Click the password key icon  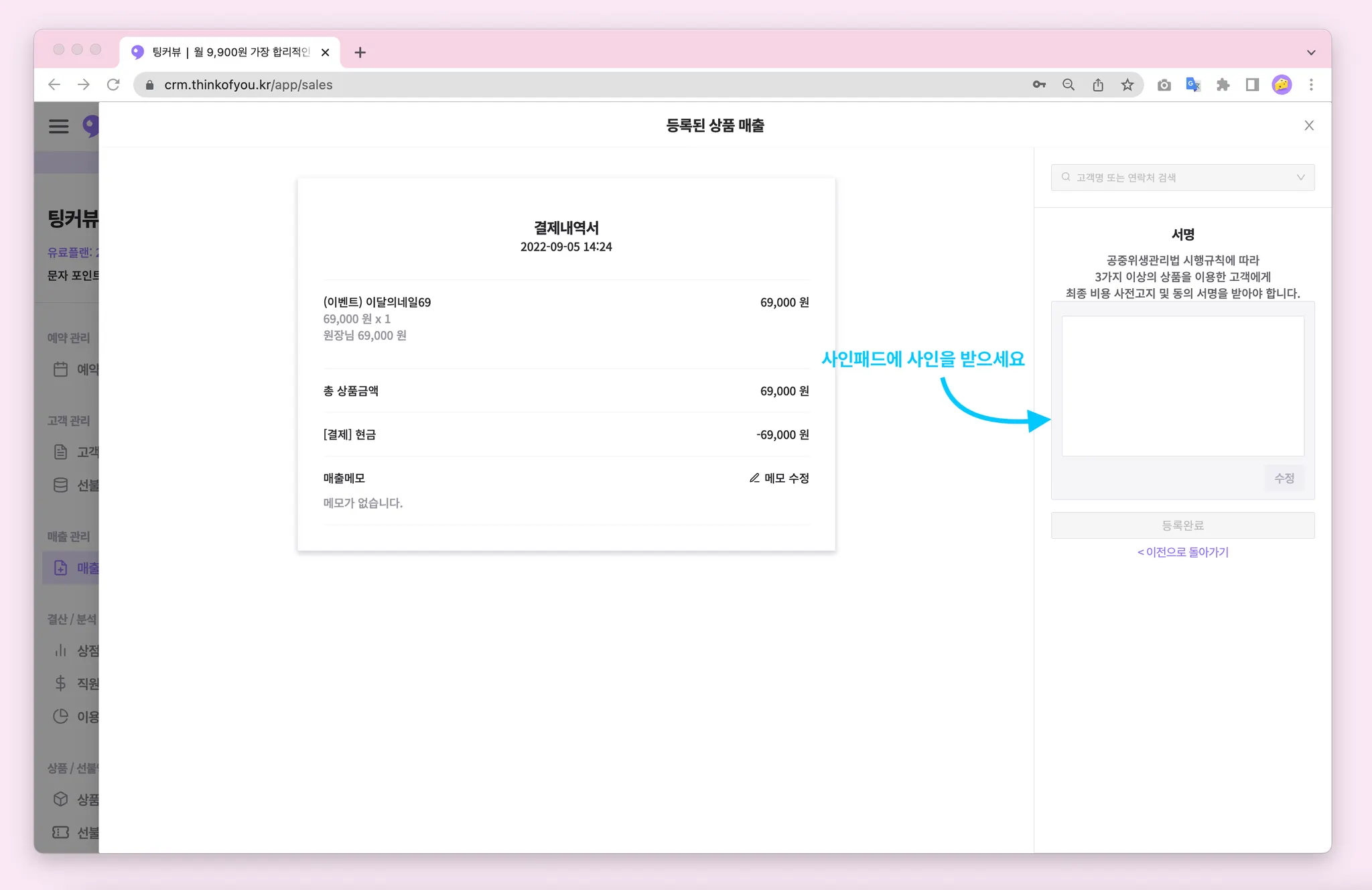1039,84
